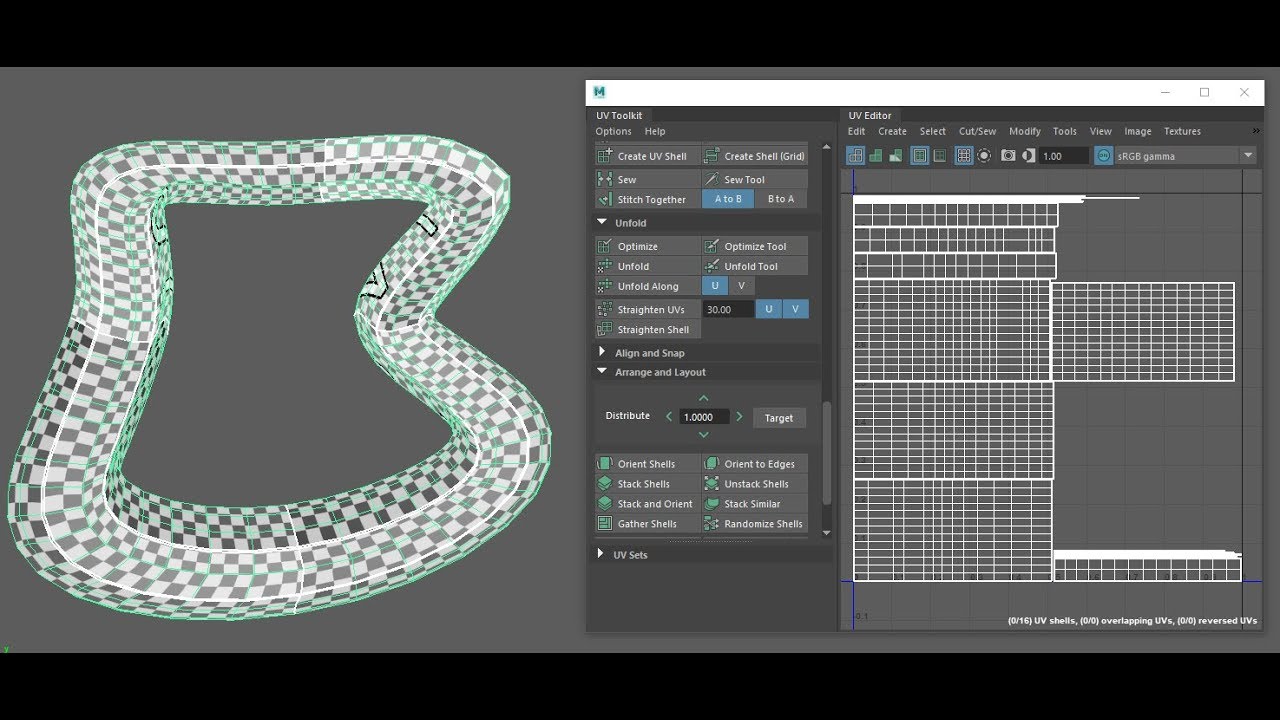Click Unstack Shells

coord(755,484)
